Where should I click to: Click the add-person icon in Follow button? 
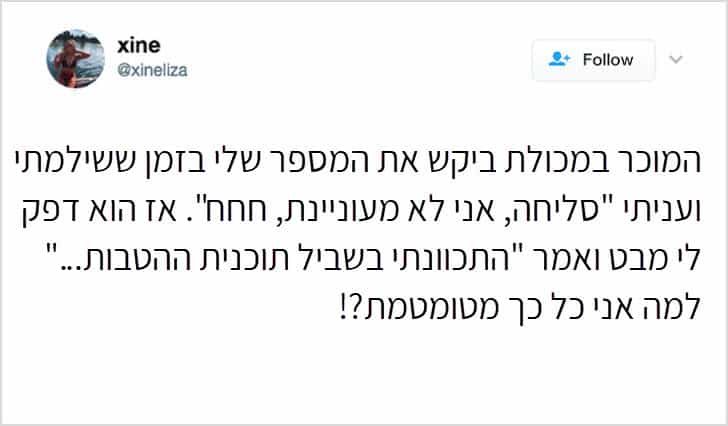pyautogui.click(x=560, y=60)
